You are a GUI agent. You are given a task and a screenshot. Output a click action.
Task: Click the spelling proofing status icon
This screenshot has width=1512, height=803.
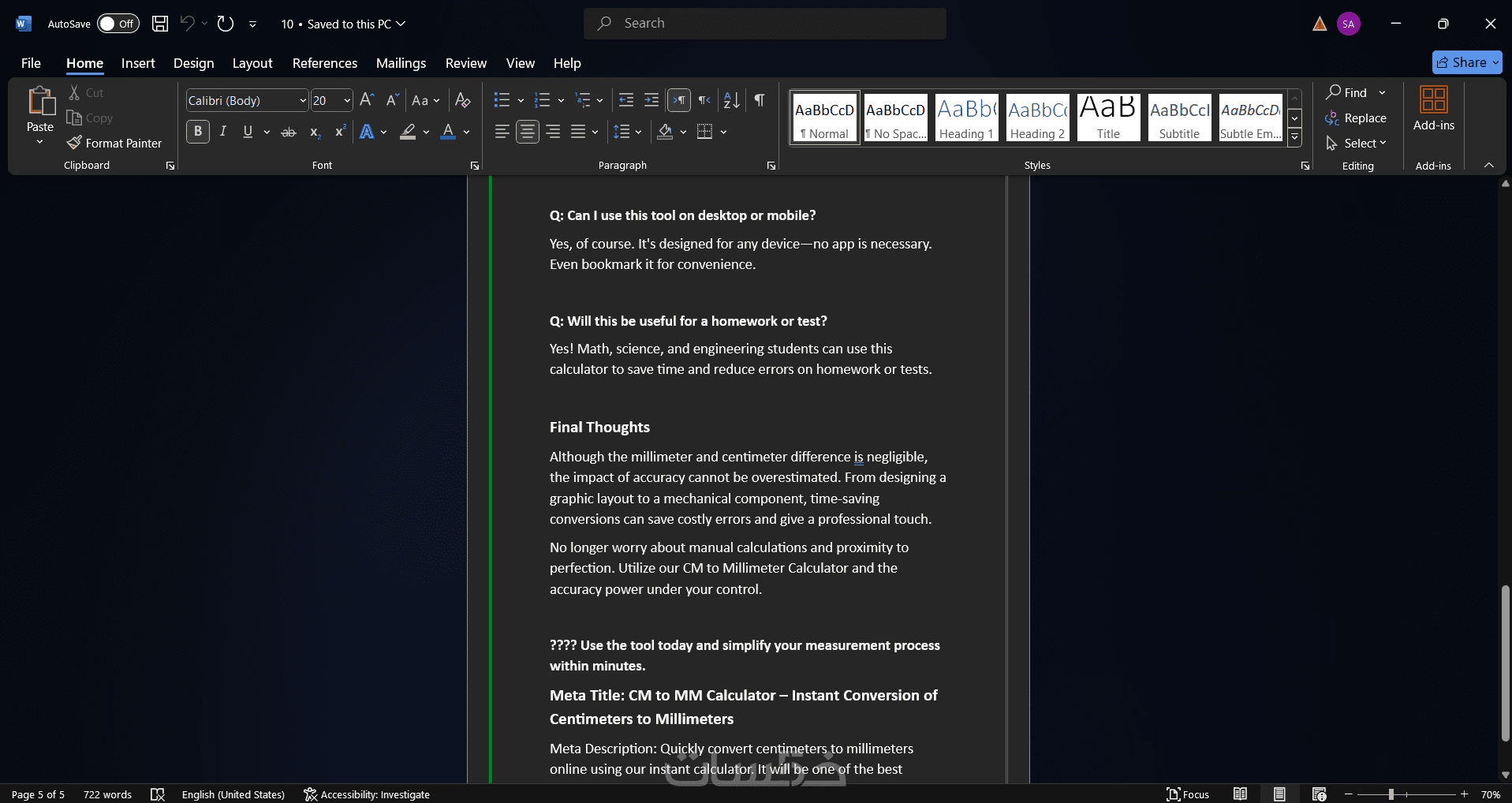coord(158,794)
